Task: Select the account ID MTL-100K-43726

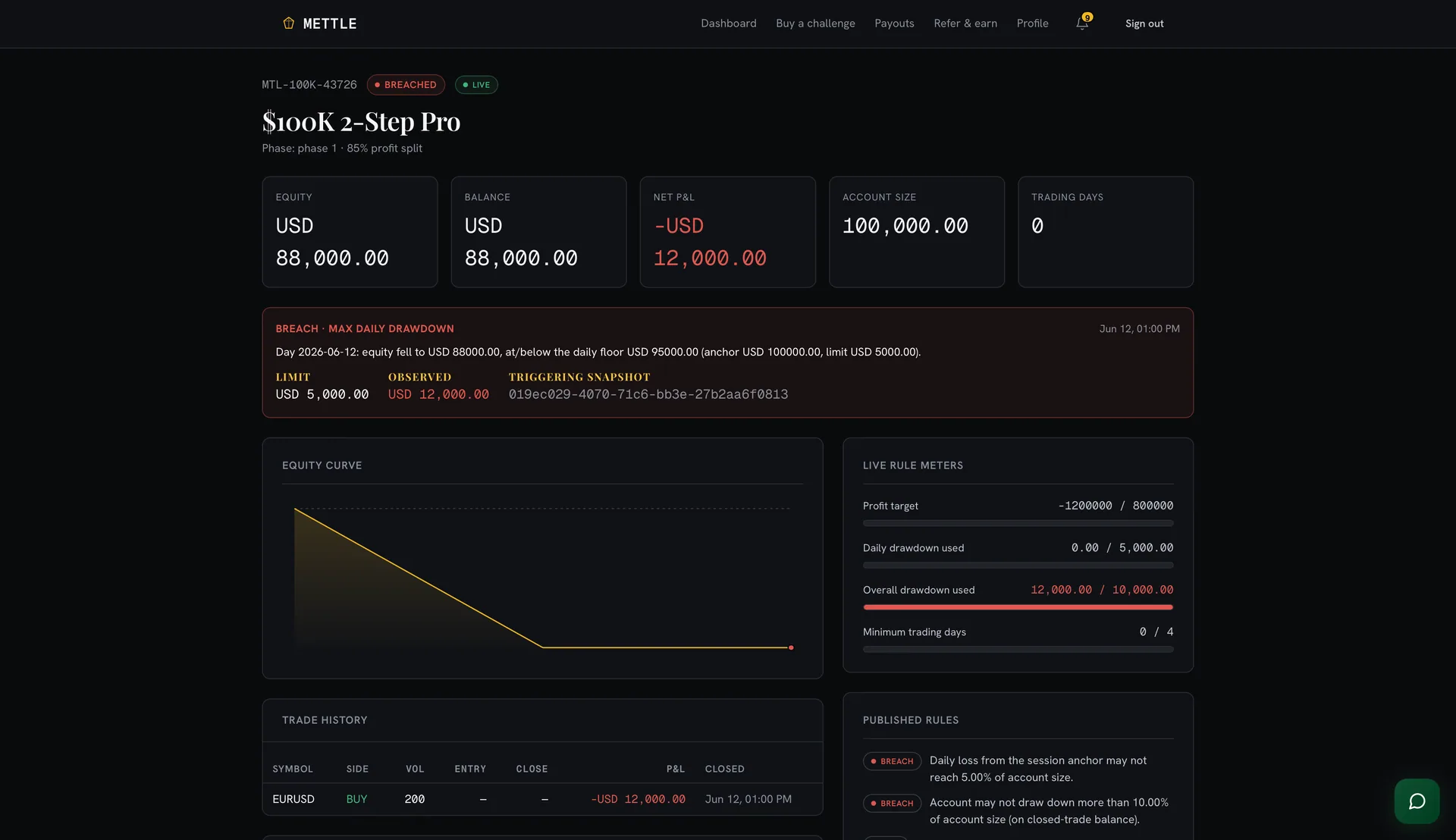Action: [x=309, y=85]
